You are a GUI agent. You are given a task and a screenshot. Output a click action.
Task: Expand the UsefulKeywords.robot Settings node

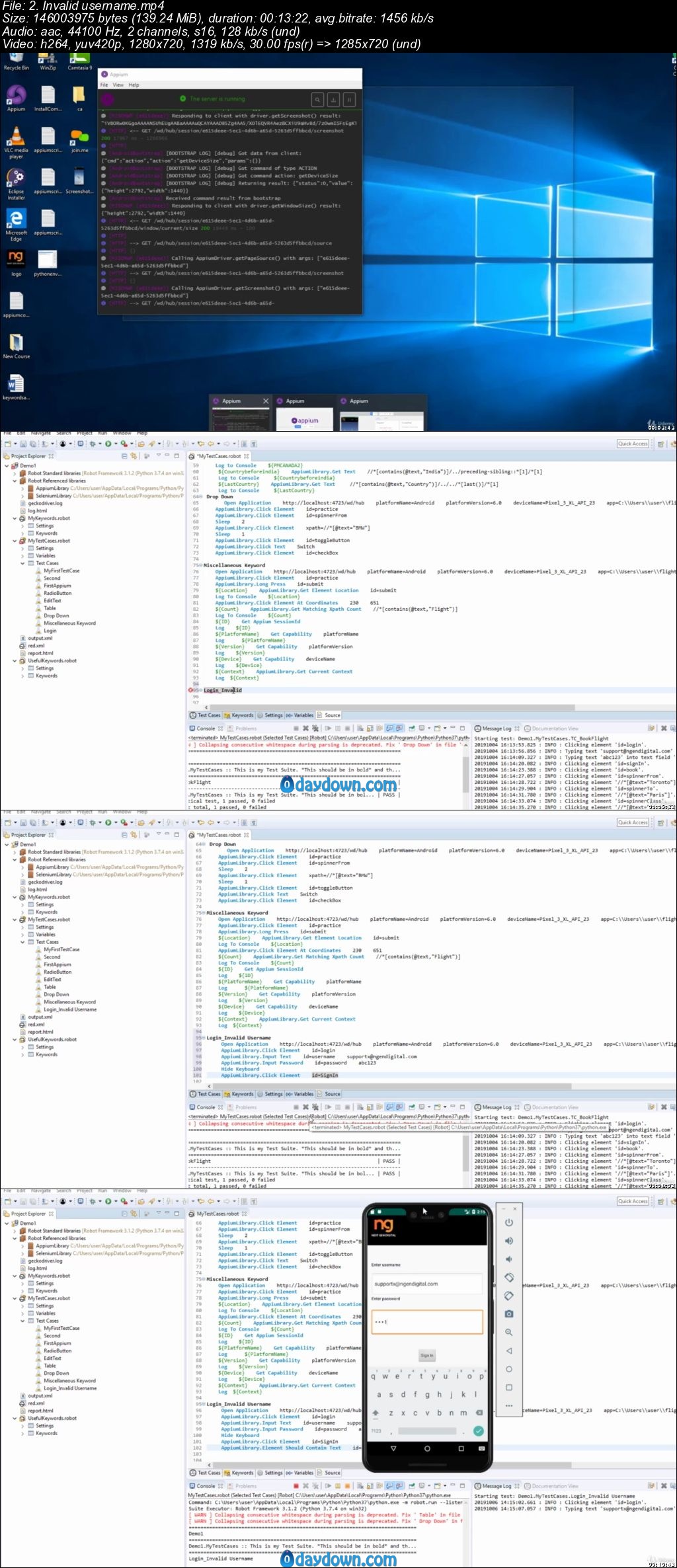point(23,668)
